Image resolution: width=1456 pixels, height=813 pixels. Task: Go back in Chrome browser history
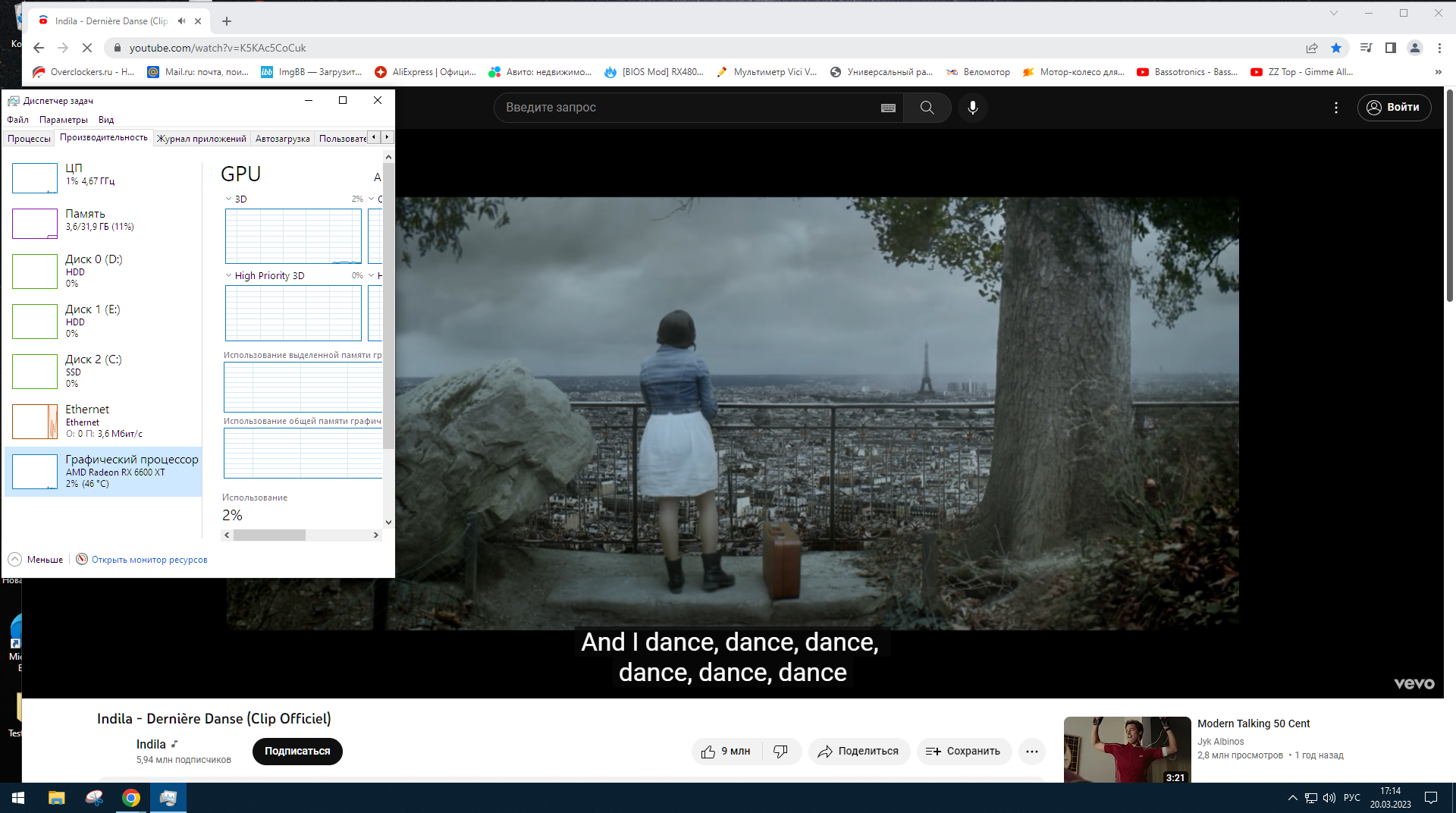coord(39,48)
